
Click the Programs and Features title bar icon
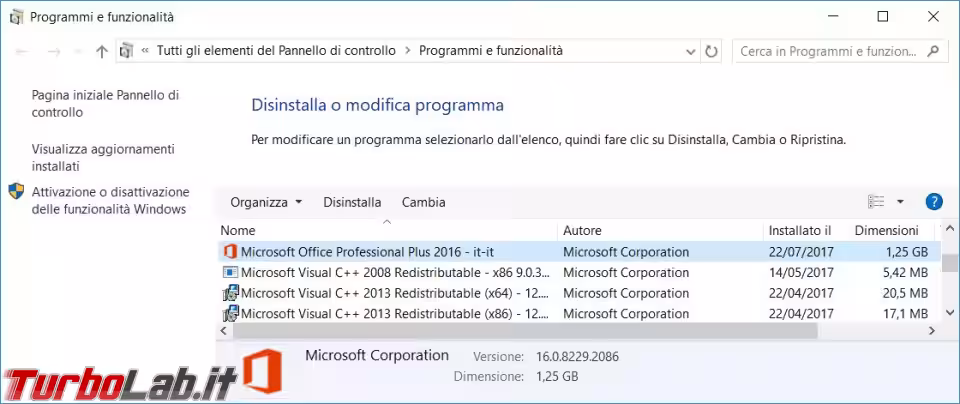coord(18,17)
